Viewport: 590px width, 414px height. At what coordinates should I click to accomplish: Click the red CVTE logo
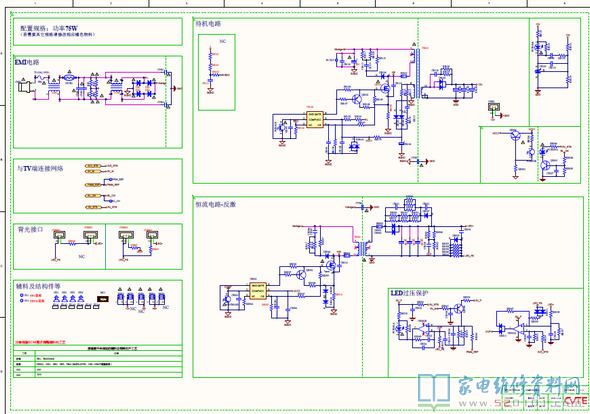(x=575, y=401)
